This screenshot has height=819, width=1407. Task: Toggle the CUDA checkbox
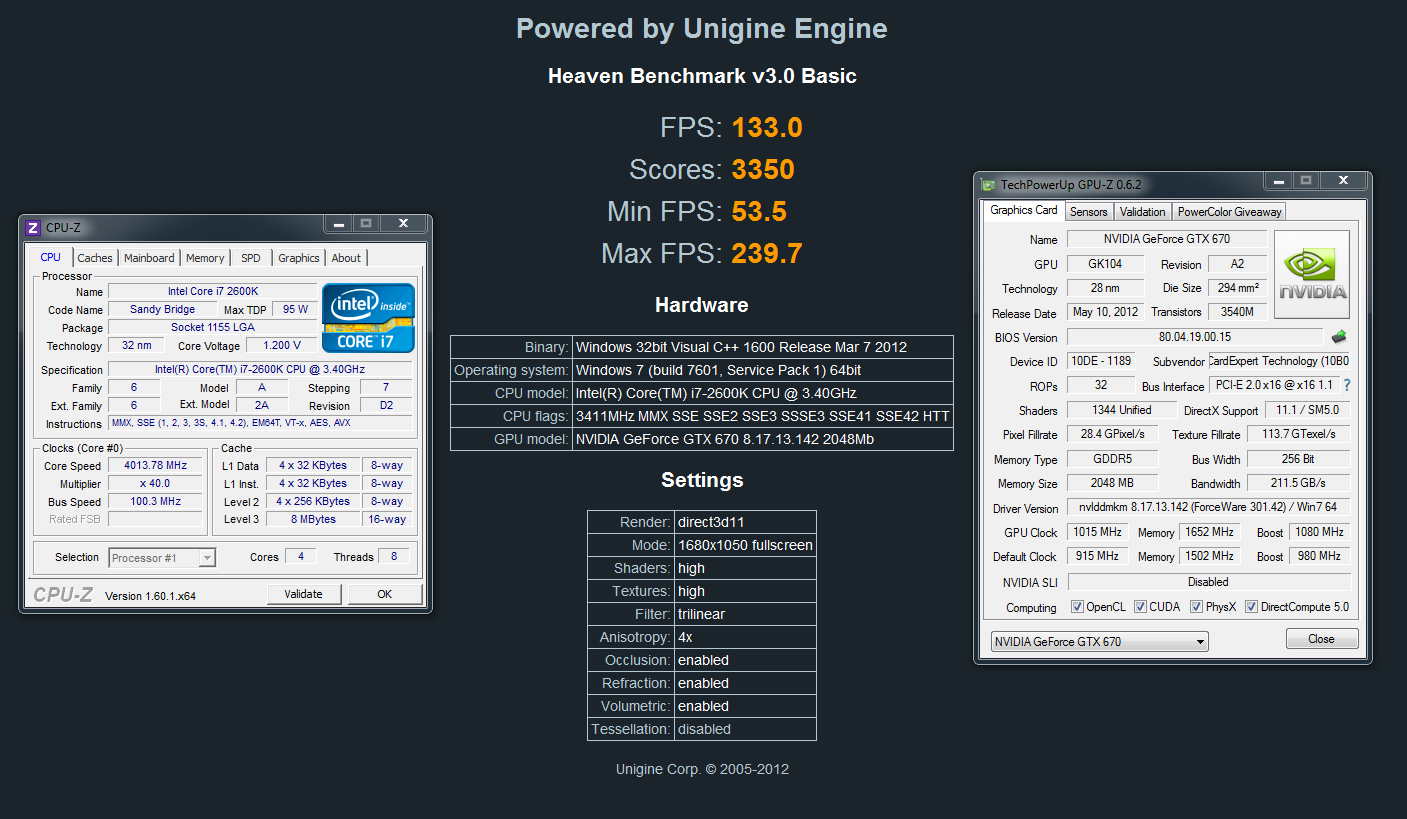[1141, 607]
